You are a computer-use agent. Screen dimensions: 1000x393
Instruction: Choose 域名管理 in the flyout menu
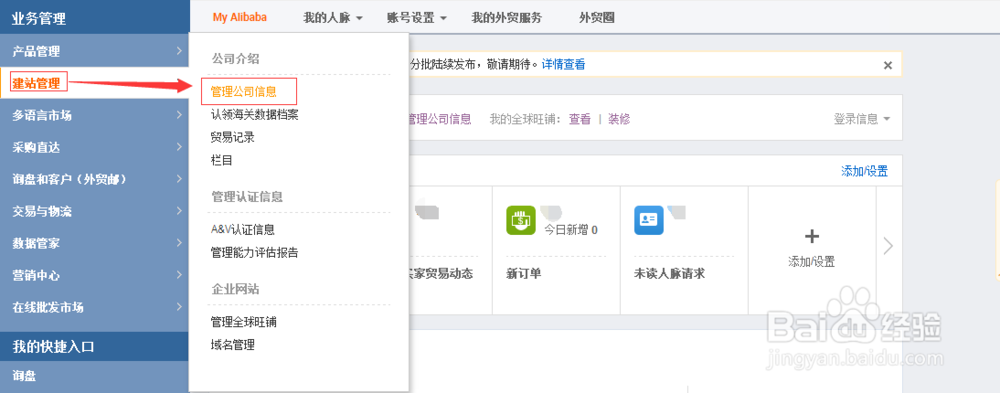click(x=233, y=345)
